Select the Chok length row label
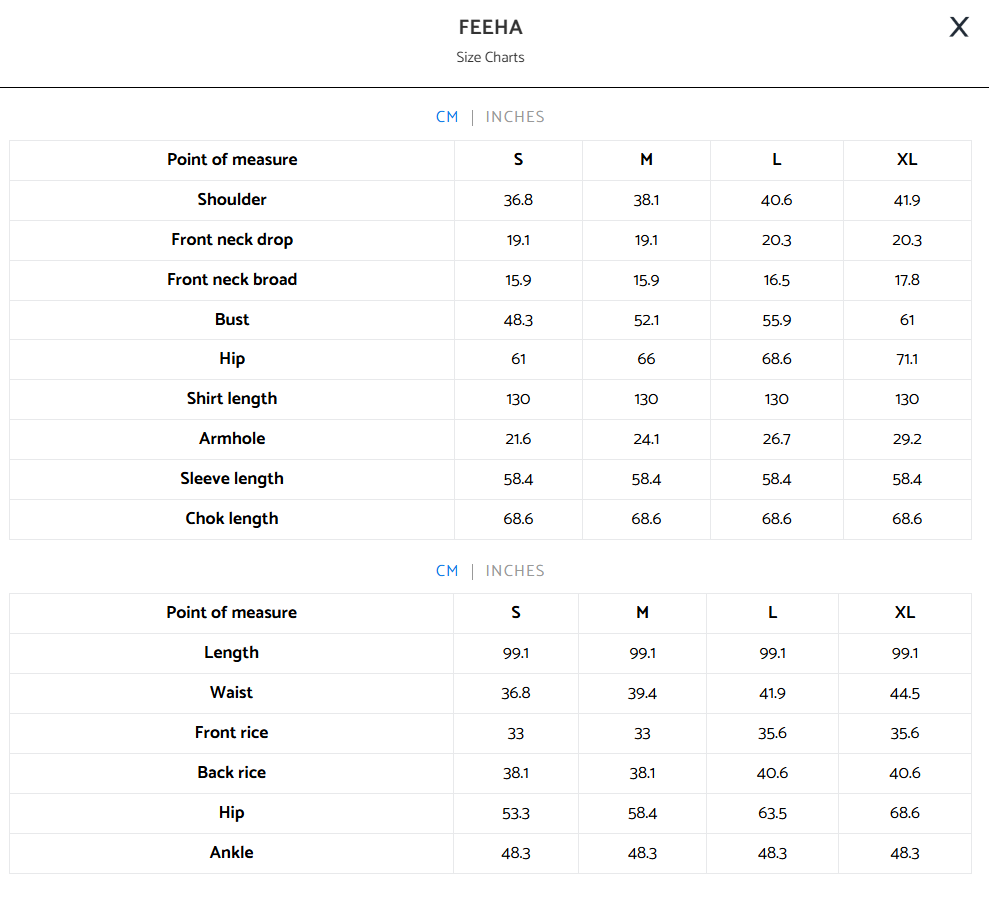Image resolution: width=989 pixels, height=907 pixels. coord(232,519)
